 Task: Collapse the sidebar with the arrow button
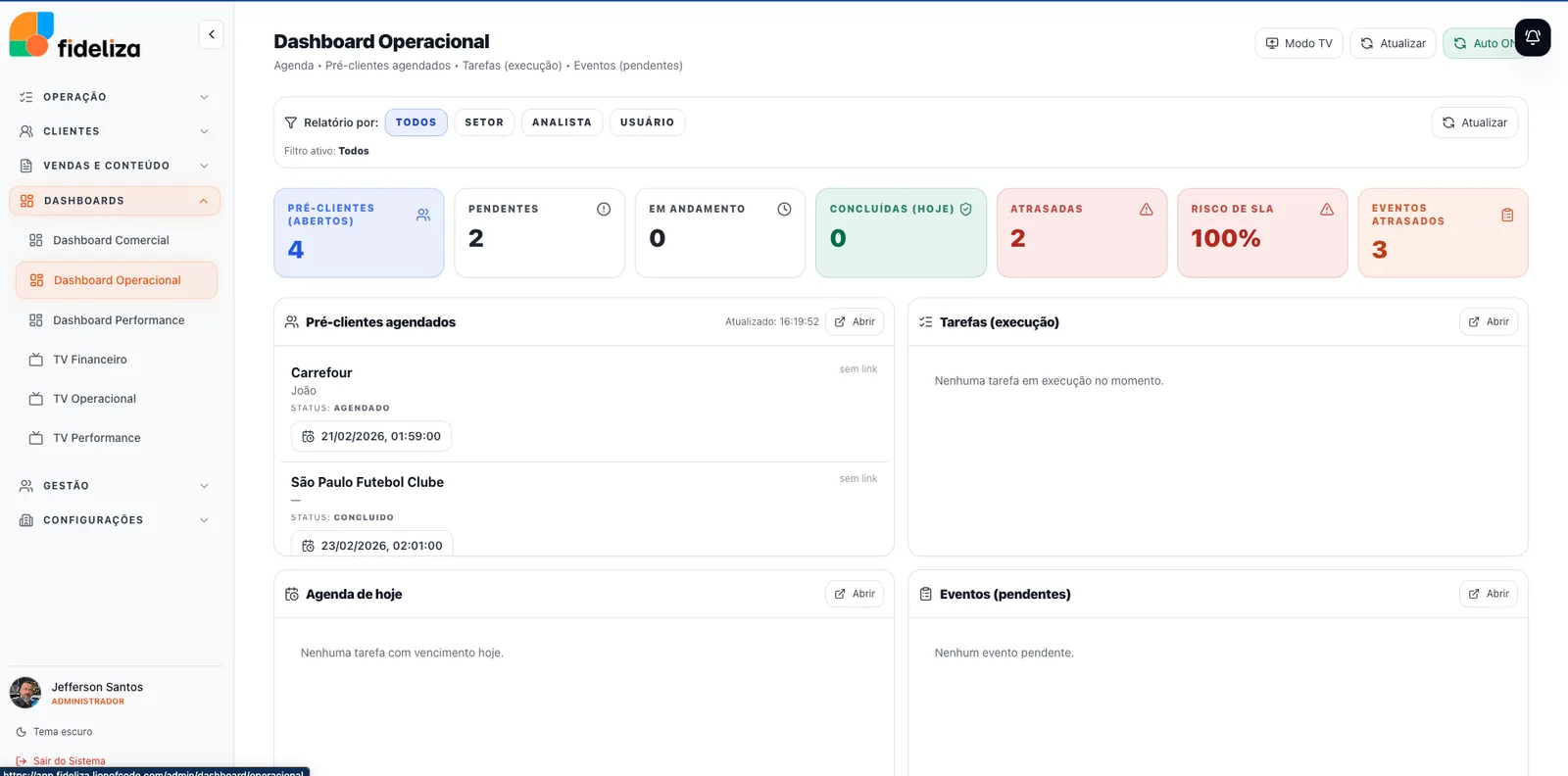(211, 34)
